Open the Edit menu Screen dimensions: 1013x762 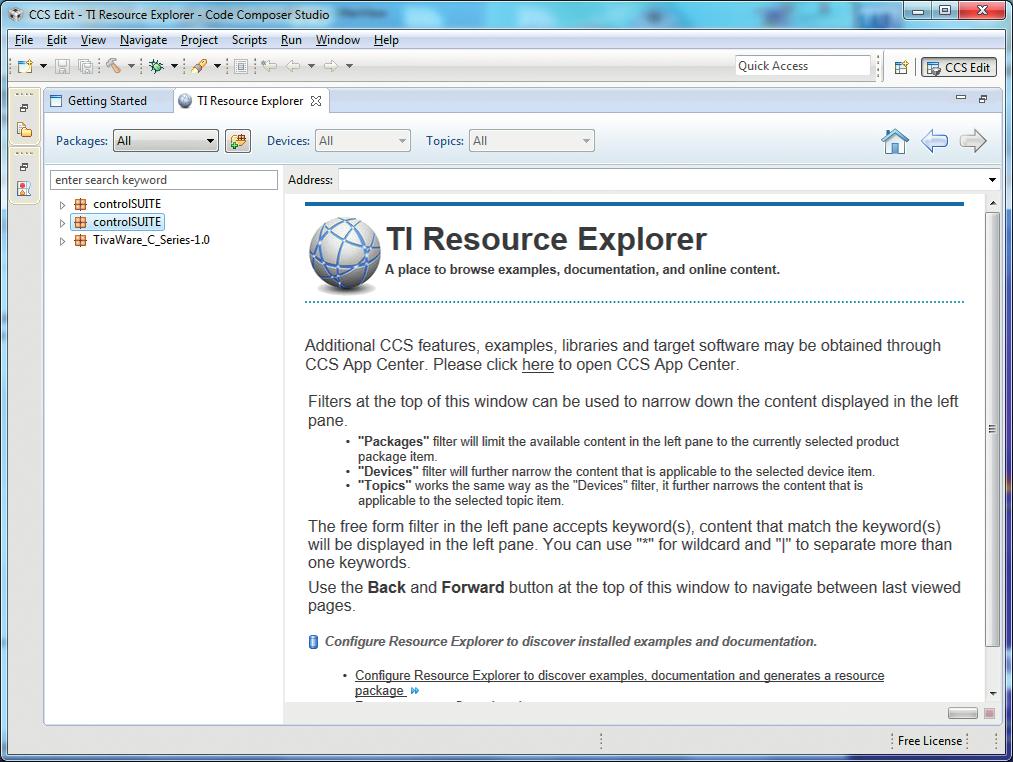57,40
